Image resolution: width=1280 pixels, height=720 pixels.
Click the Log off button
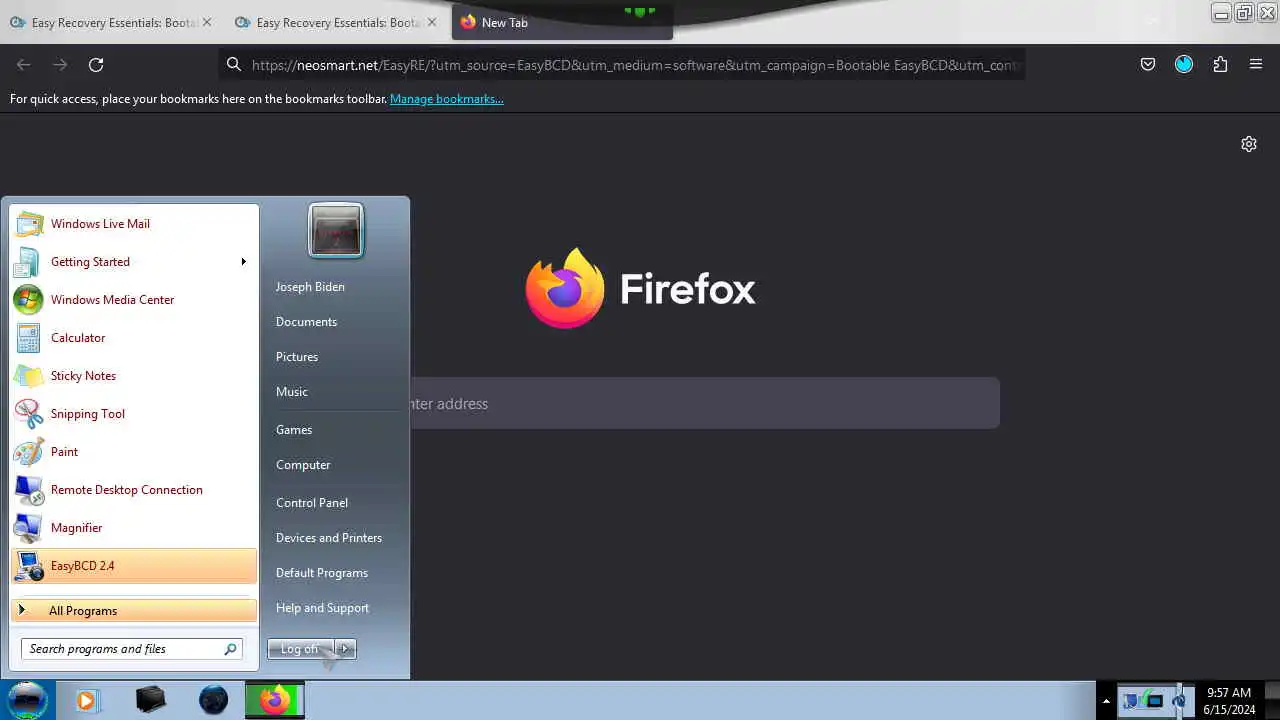tap(300, 649)
